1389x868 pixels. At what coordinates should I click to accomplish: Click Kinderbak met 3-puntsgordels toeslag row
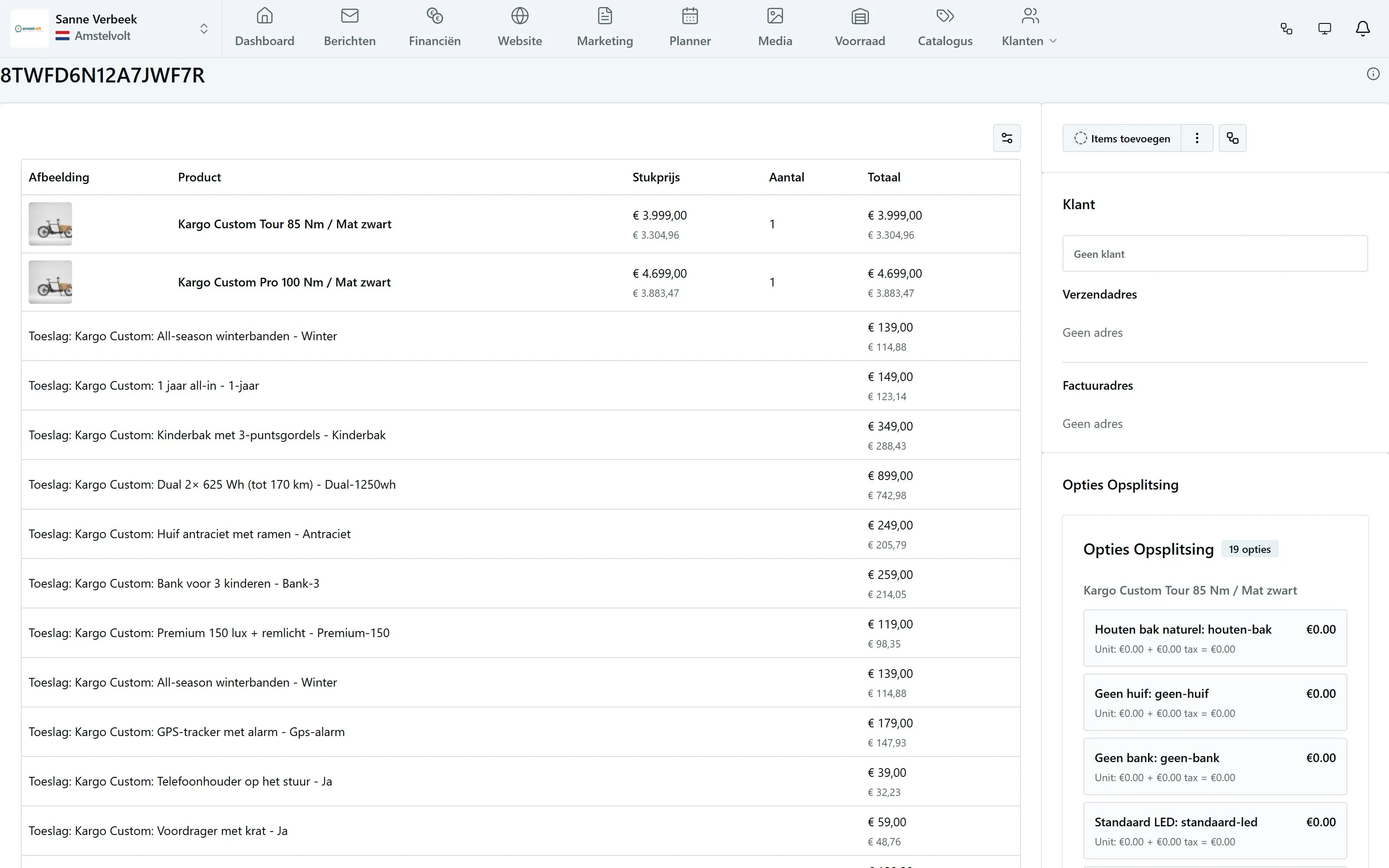click(520, 435)
